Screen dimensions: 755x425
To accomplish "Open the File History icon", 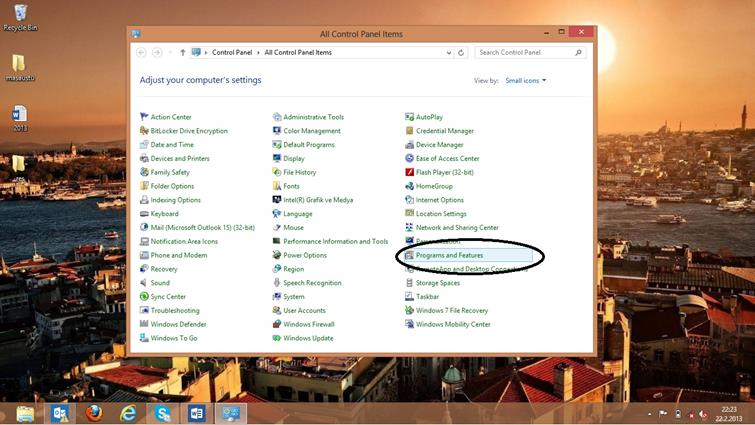I will (x=277, y=172).
